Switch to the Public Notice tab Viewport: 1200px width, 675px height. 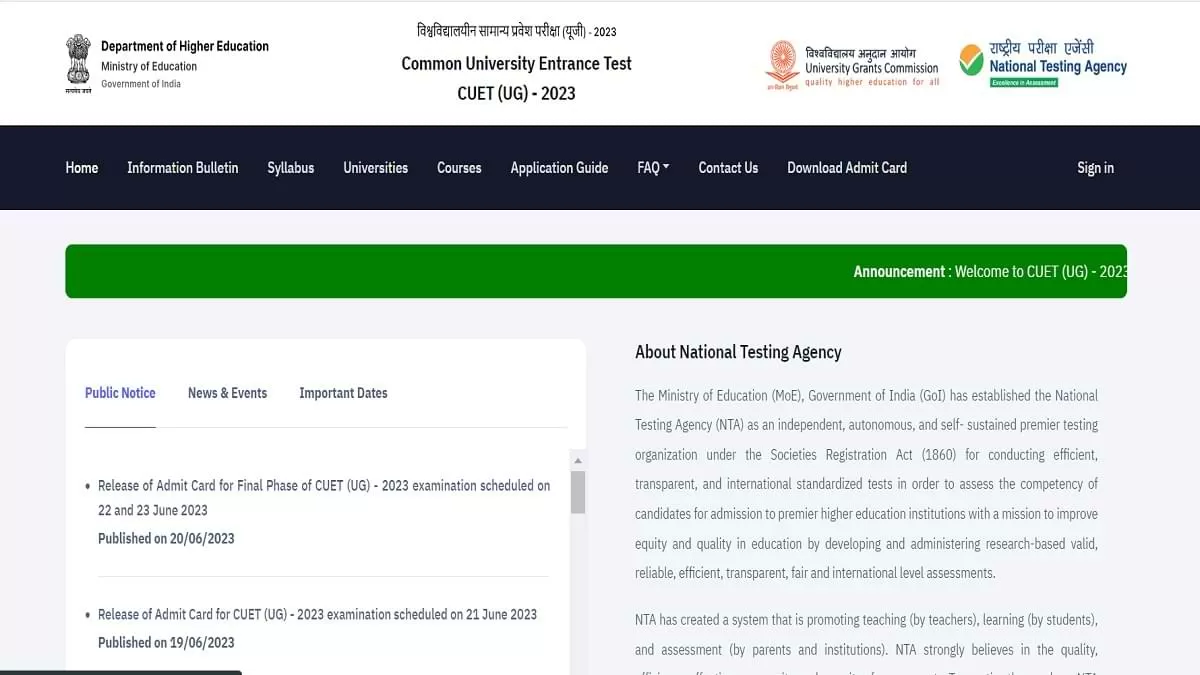pos(120,393)
